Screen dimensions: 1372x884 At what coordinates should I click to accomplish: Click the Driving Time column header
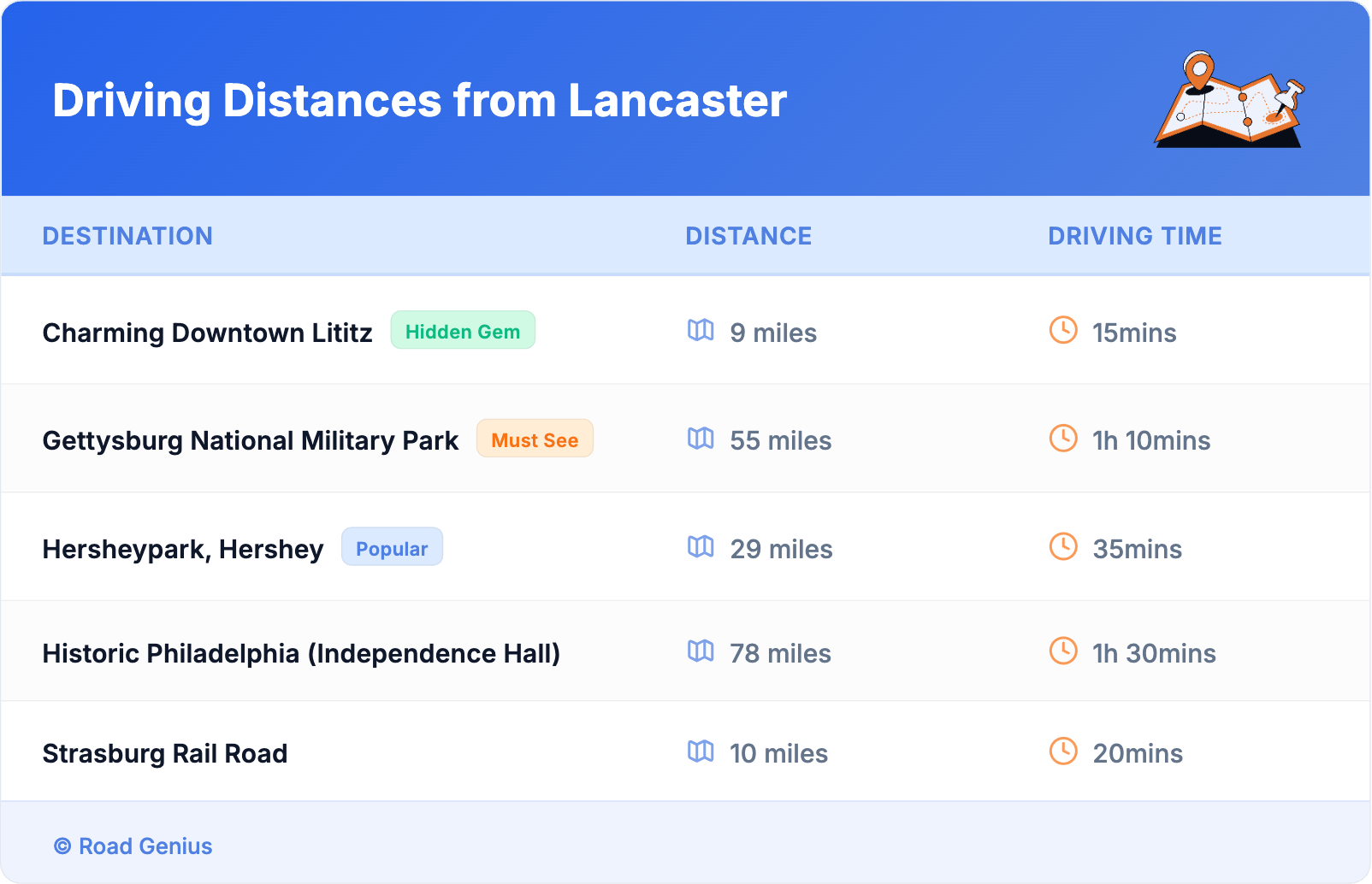pyautogui.click(x=1135, y=236)
